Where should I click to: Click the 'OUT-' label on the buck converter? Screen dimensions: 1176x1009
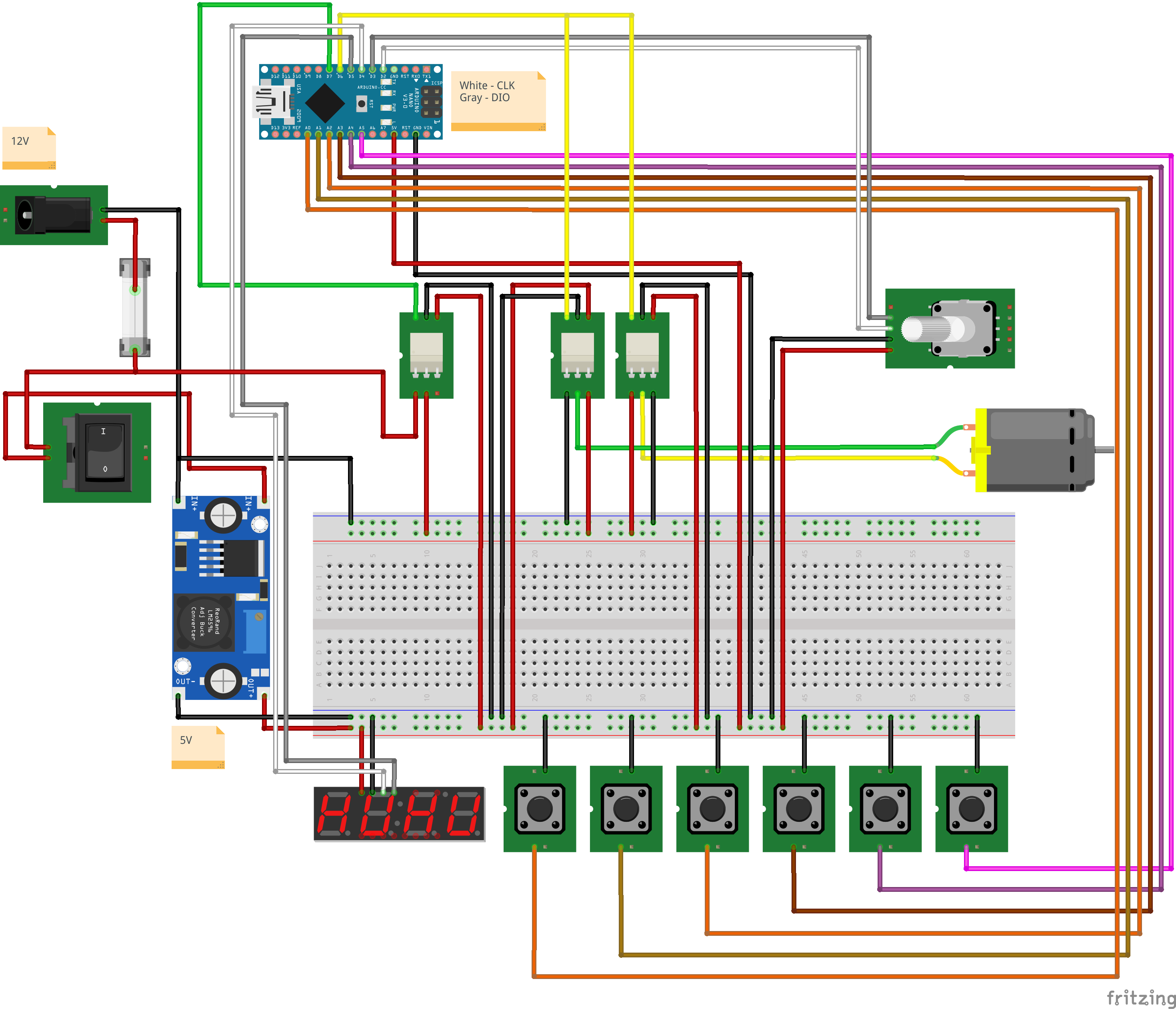click(x=185, y=681)
